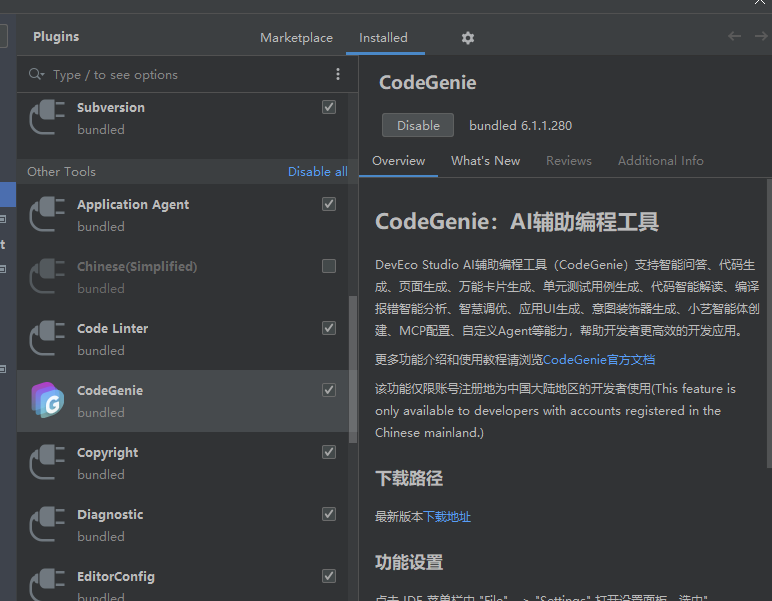Click the CodeGenie: AI辅助编程工具 heading
Image resolution: width=772 pixels, height=601 pixels.
[516, 221]
